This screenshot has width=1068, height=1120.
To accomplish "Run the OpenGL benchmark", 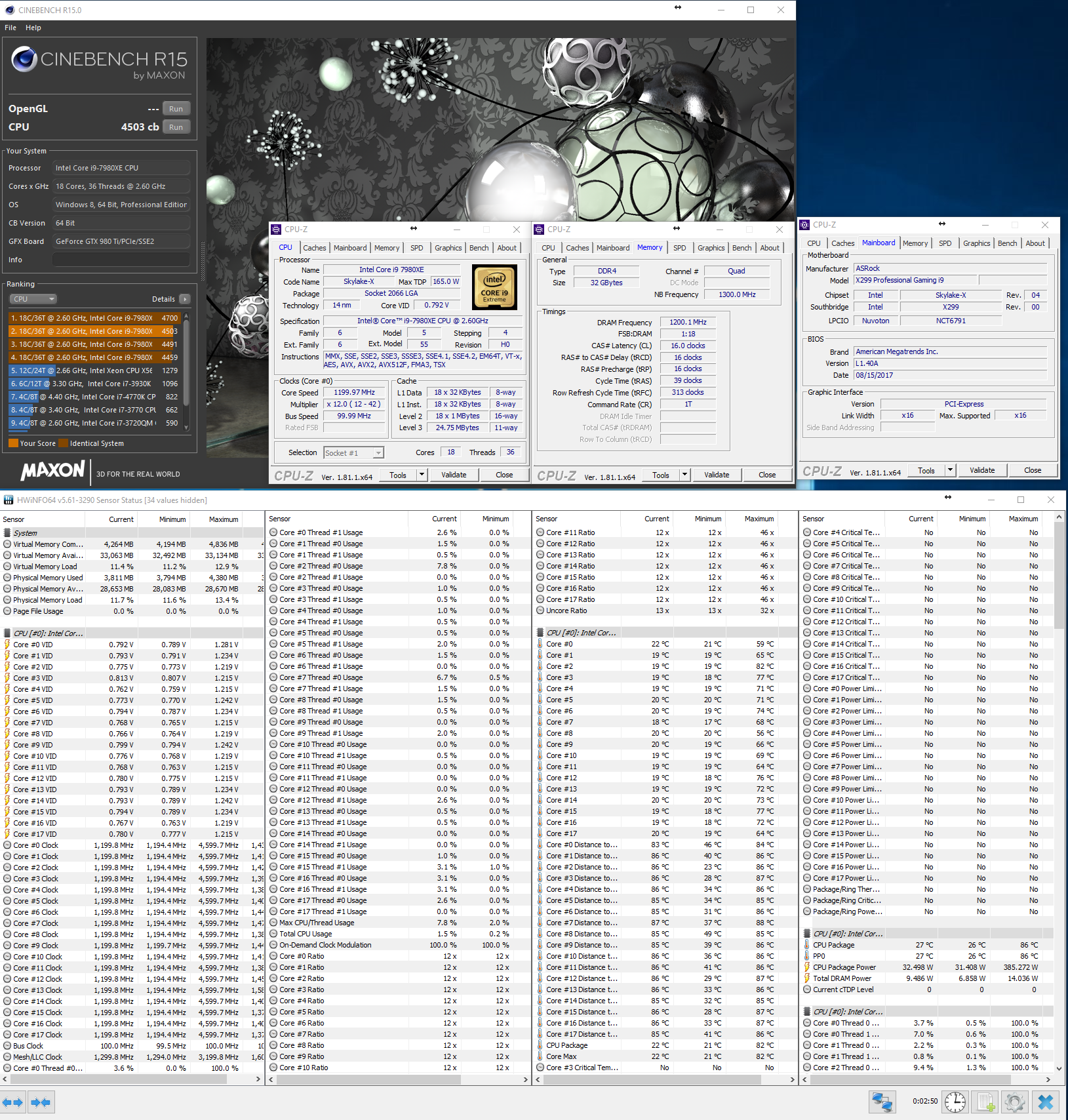I will (x=176, y=109).
